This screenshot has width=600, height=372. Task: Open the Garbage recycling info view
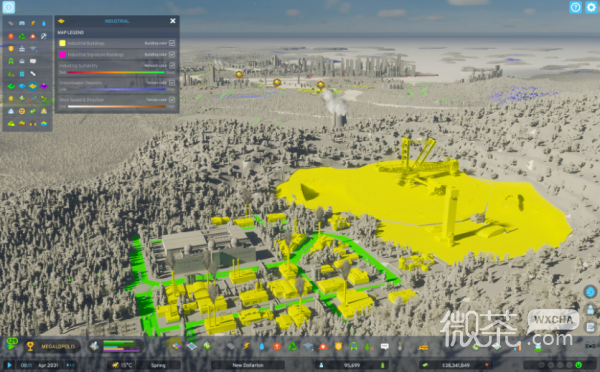(22, 36)
